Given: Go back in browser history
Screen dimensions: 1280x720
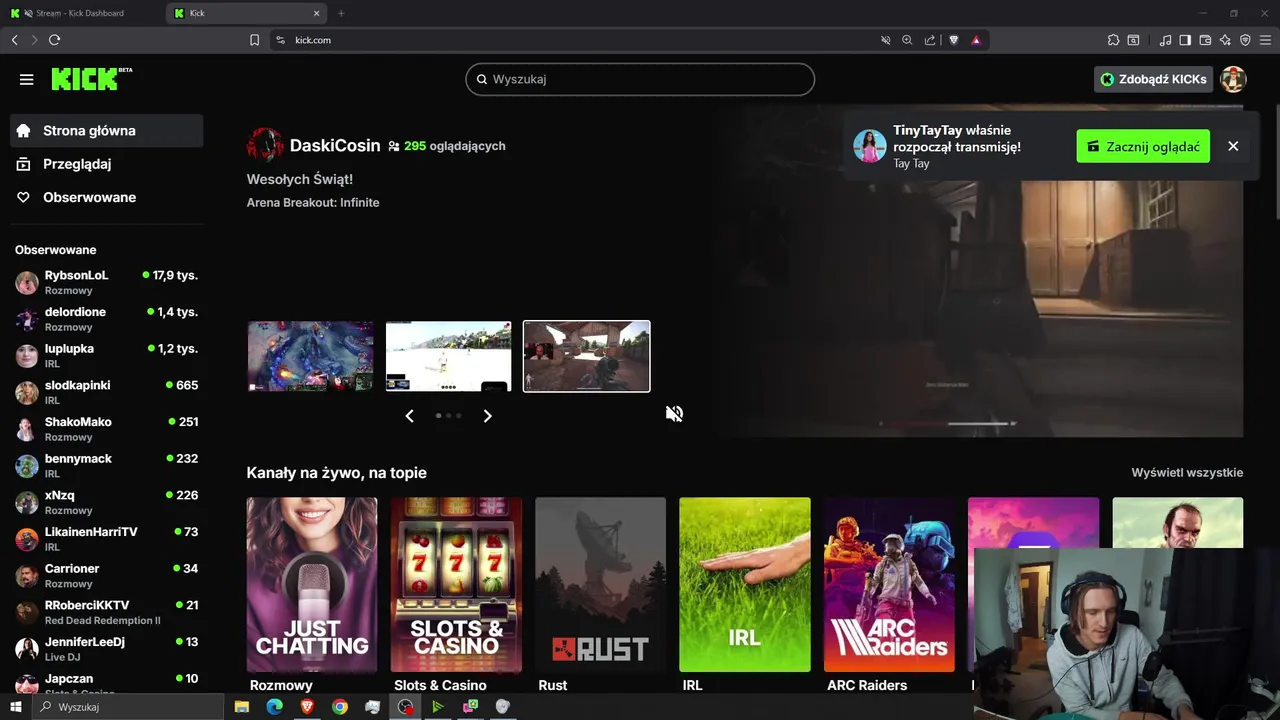Looking at the screenshot, I should (14, 40).
